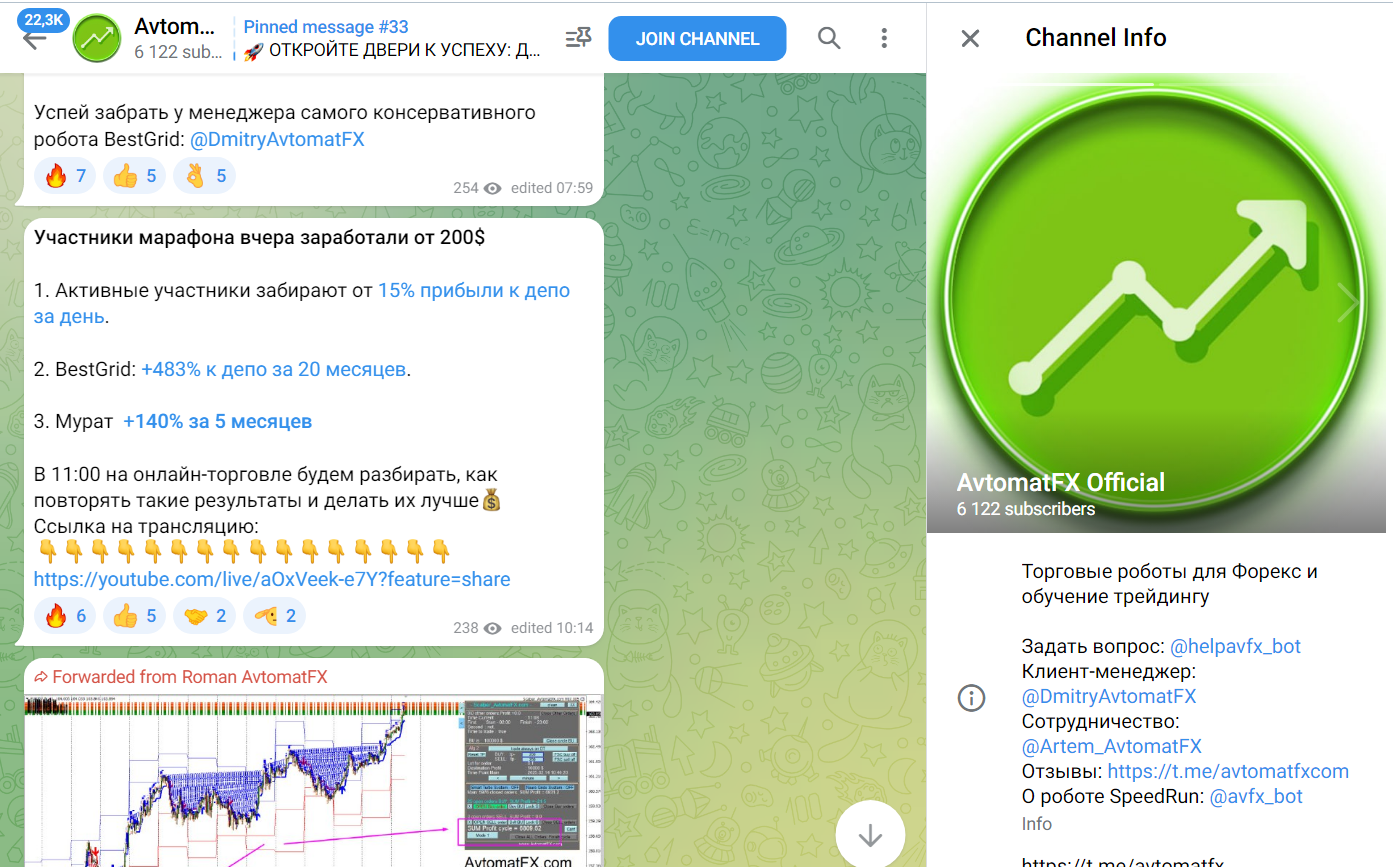Open the forwarded trading chart image
Viewport: 1393px width, 867px height.
point(315,780)
